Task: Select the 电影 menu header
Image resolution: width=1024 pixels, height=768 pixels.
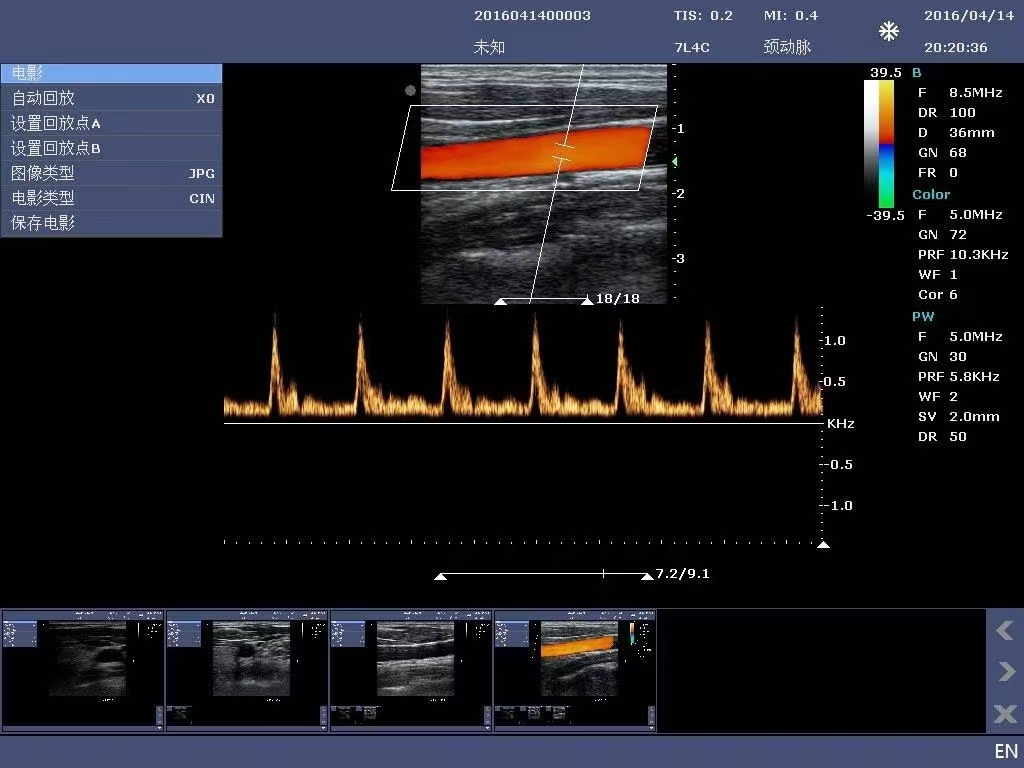Action: [x=111, y=73]
